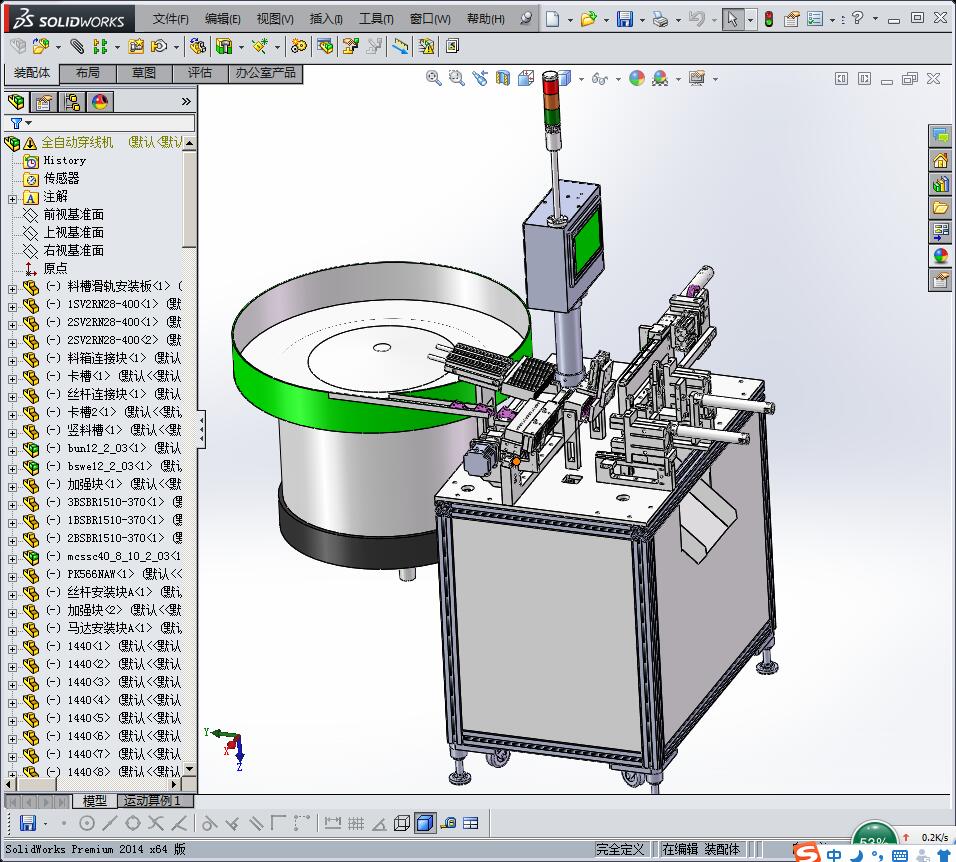This screenshot has width=956, height=862.
Task: Open the 办公室产品 tab
Action: pyautogui.click(x=265, y=73)
